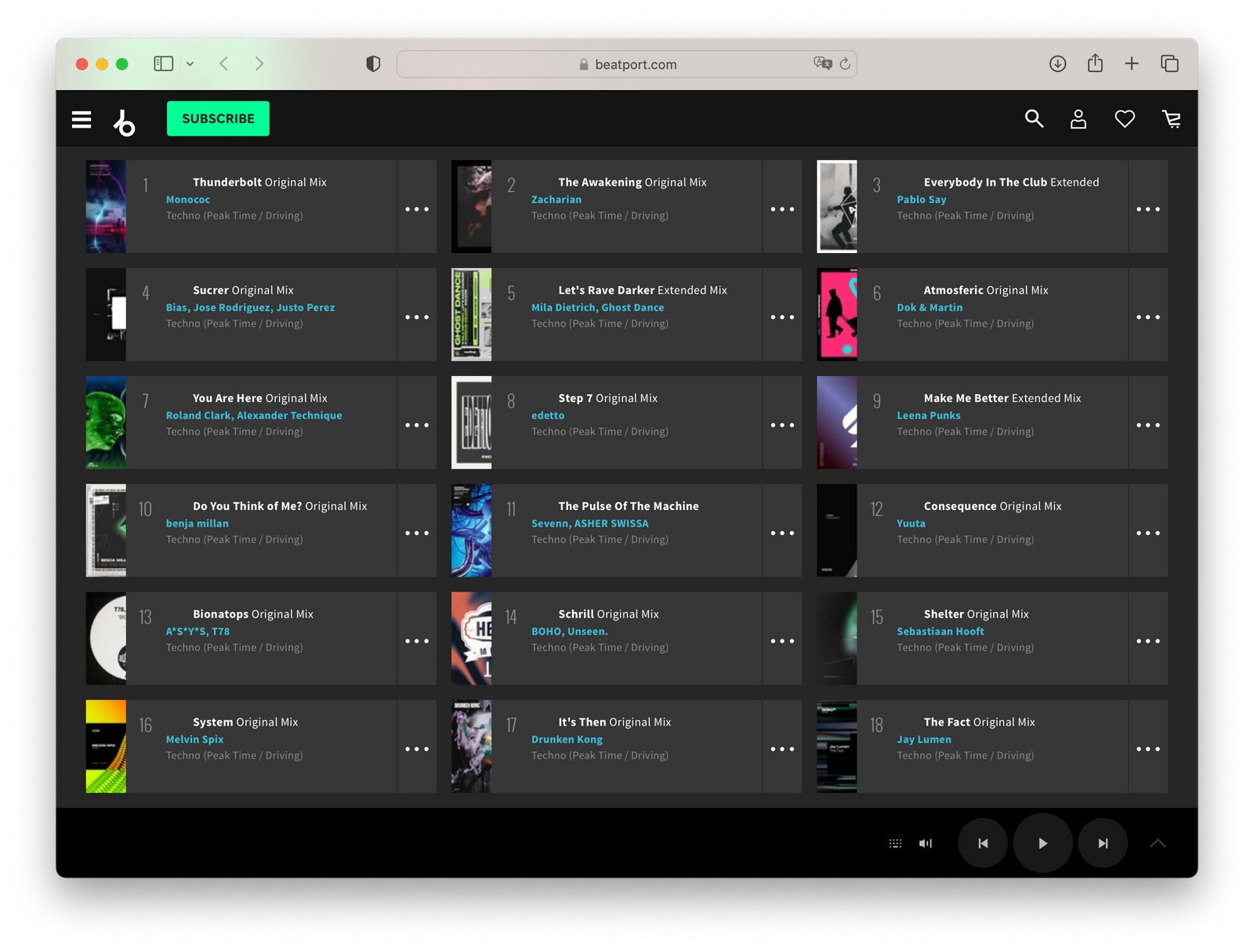Go back in Safari
Screen dimensions: 1254x952
[224, 64]
